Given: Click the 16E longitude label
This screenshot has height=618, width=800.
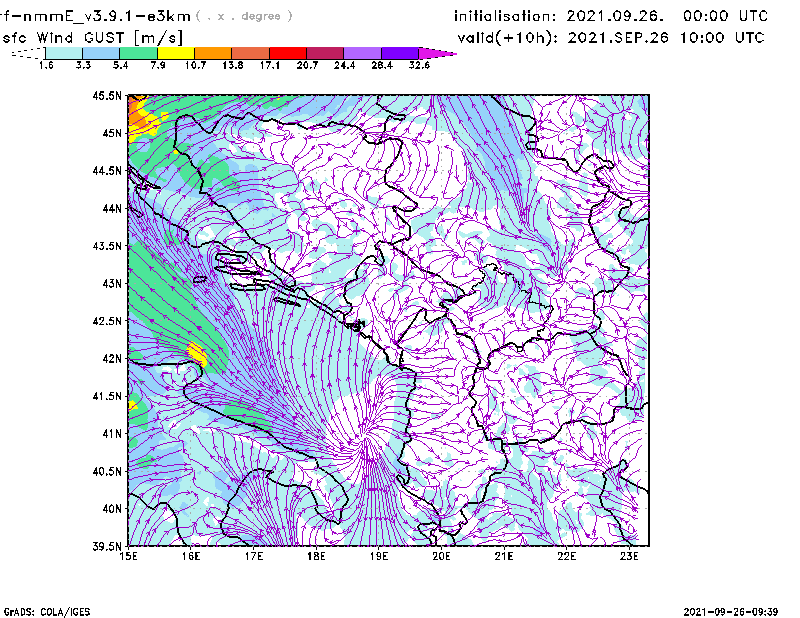Looking at the screenshot, I should [x=191, y=556].
